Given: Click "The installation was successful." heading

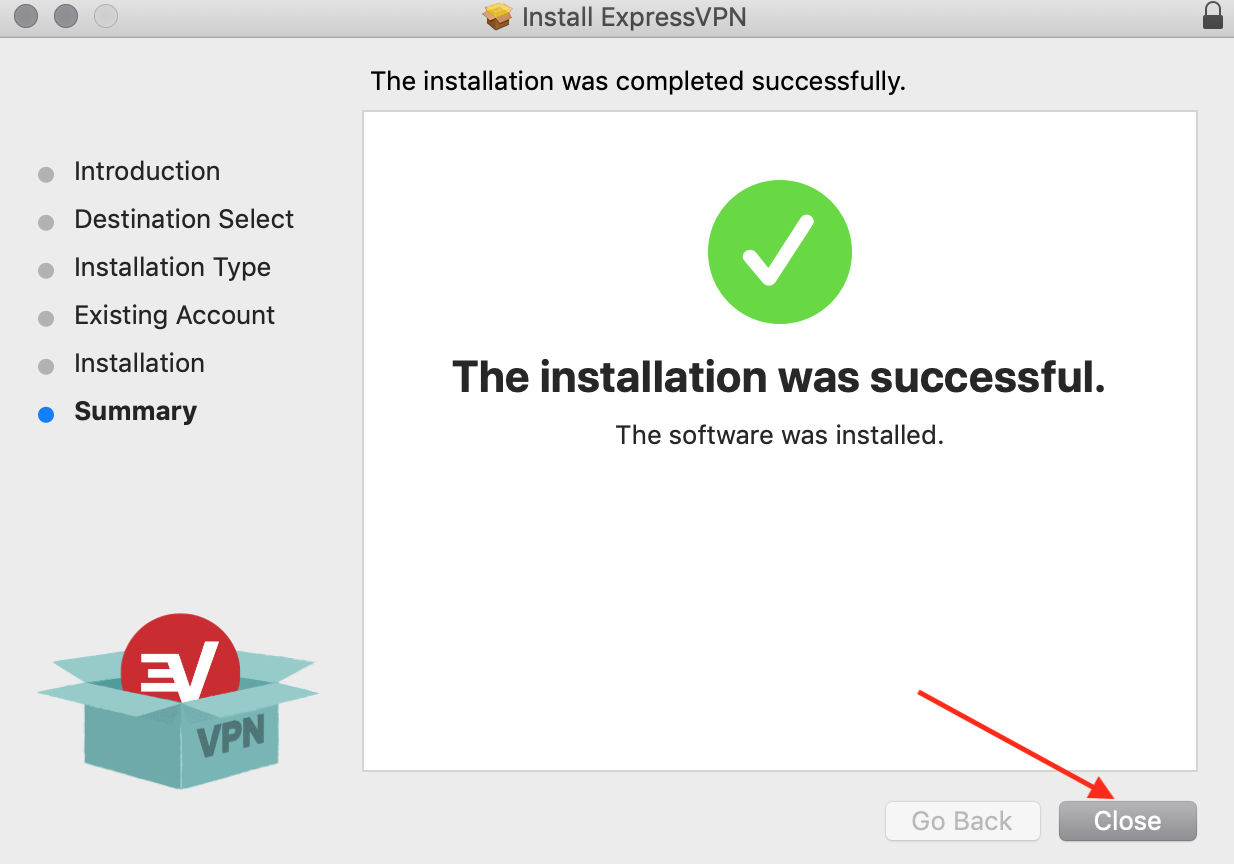Looking at the screenshot, I should click(x=778, y=377).
